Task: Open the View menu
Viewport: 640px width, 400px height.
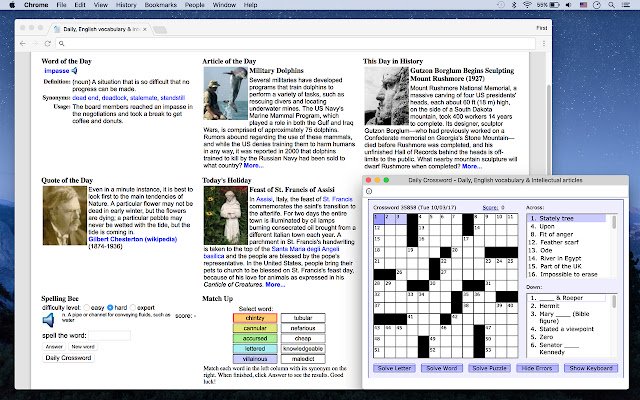Action: pyautogui.click(x=100, y=5)
